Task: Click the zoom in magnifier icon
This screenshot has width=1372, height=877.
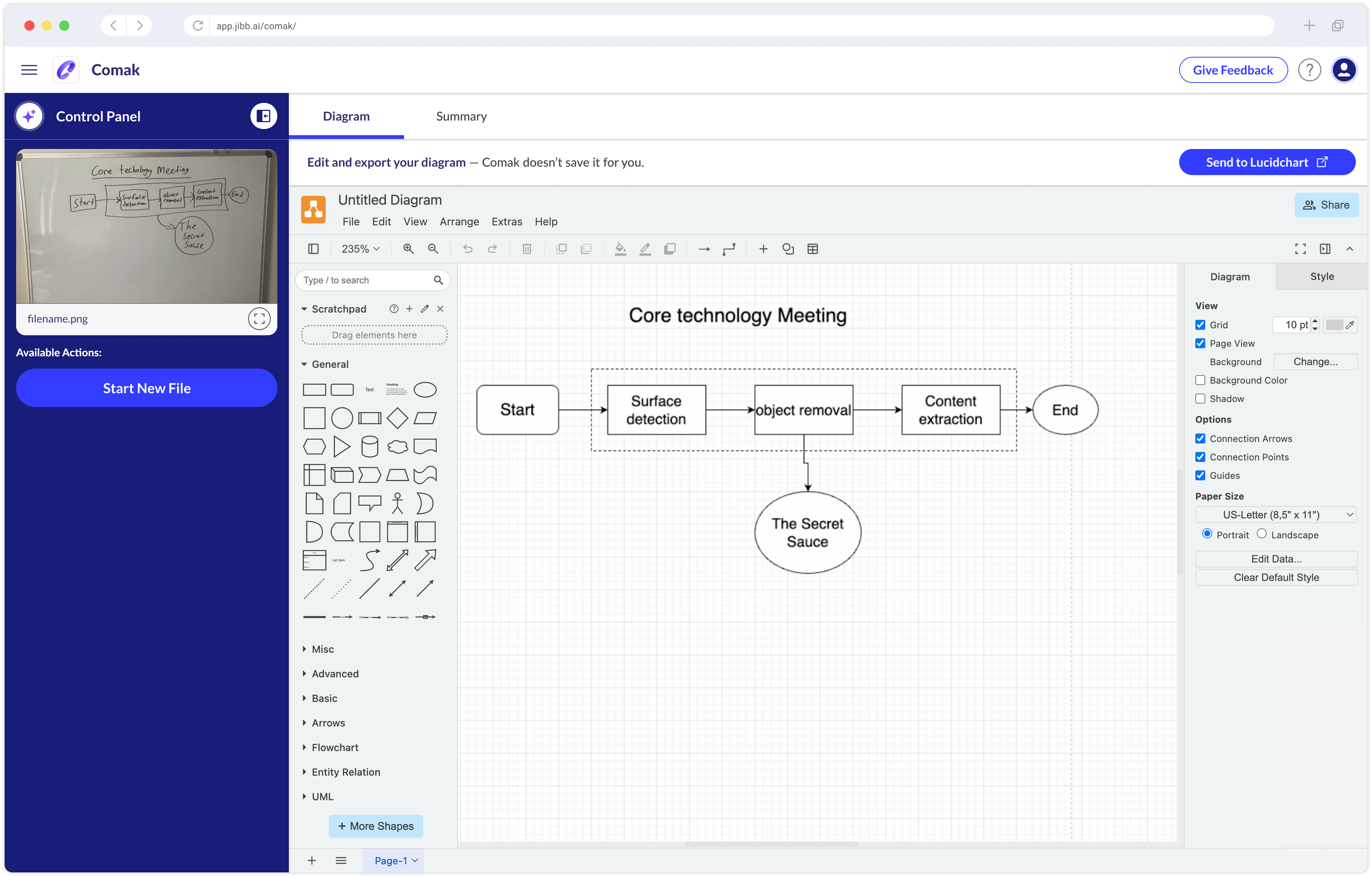Action: pyautogui.click(x=408, y=249)
